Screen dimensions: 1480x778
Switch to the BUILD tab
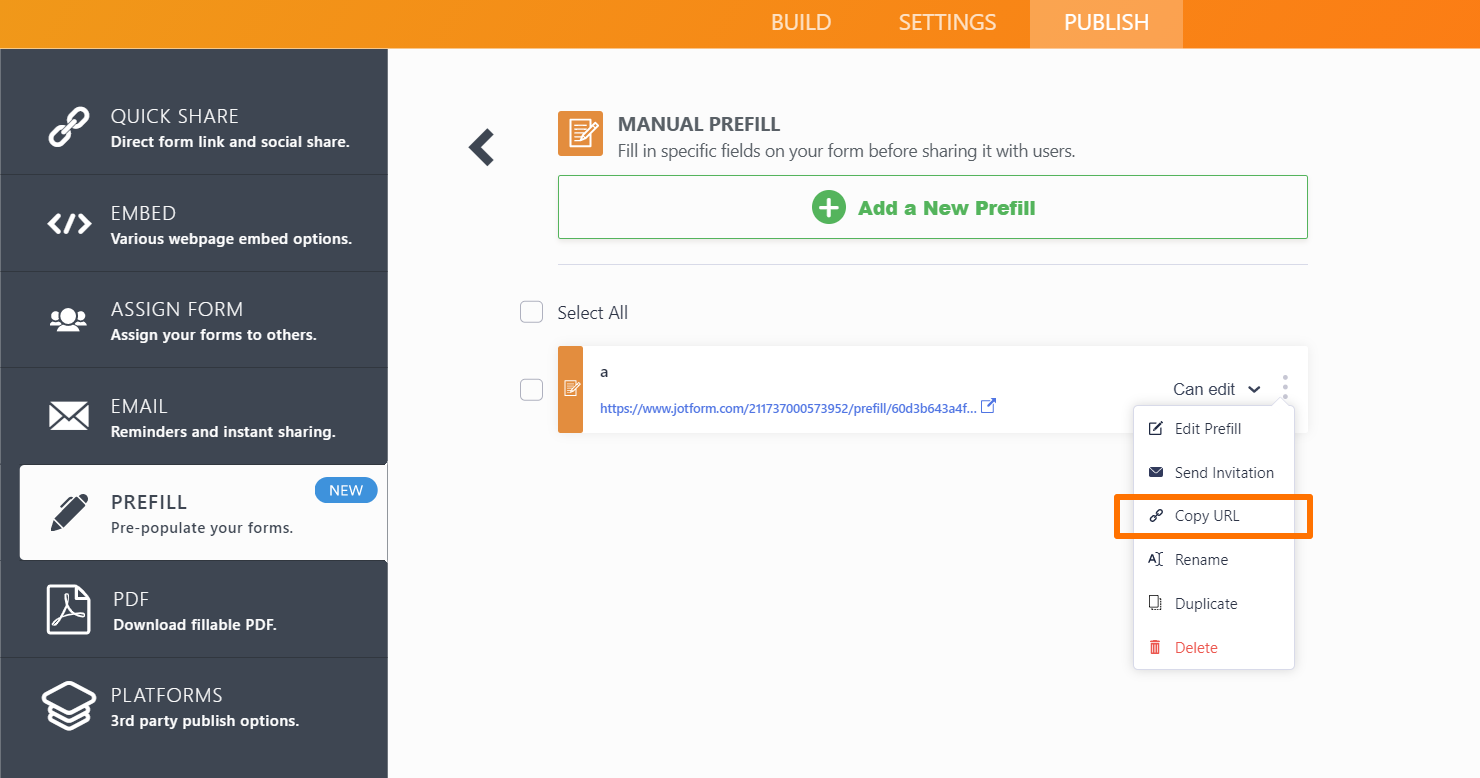pyautogui.click(x=801, y=22)
